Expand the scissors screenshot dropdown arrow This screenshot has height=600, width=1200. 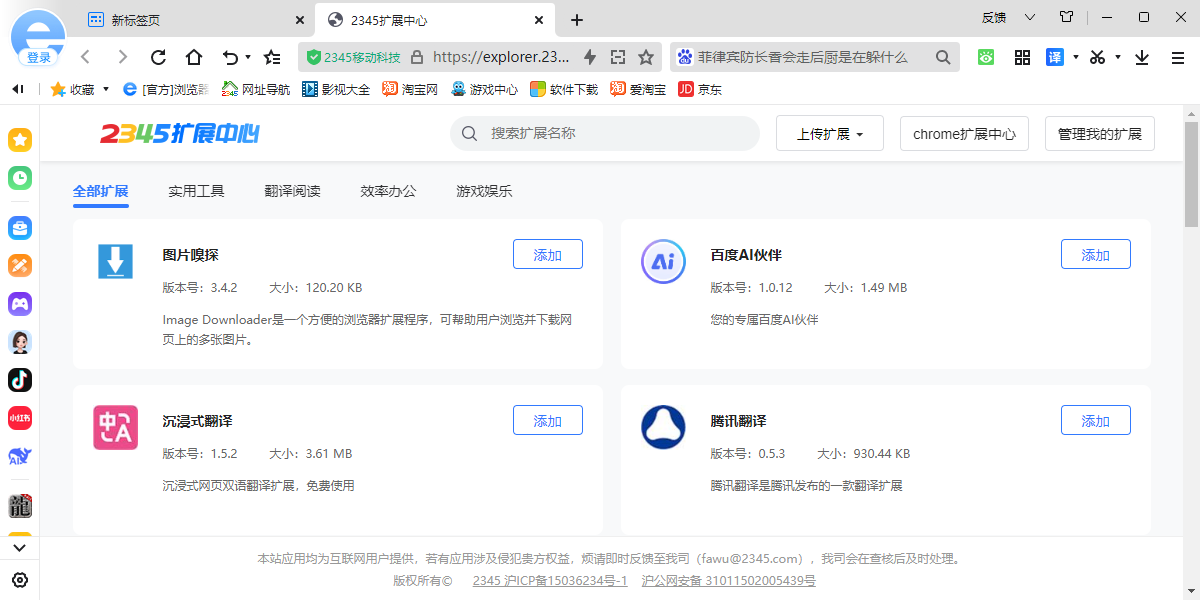coord(1118,57)
